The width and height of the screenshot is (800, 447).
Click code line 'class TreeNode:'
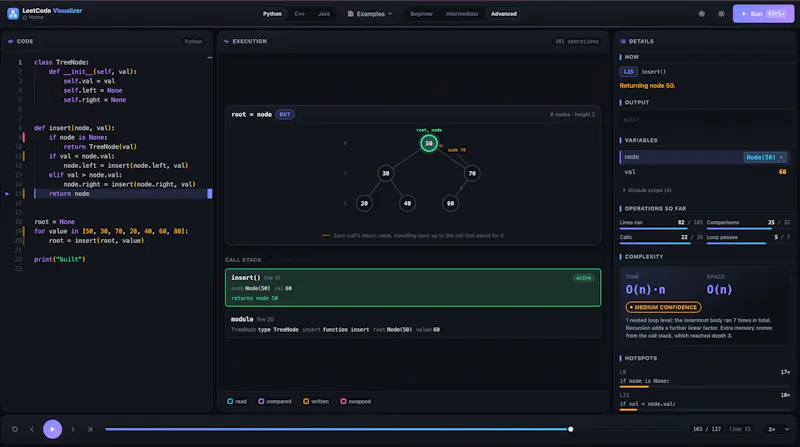(61, 62)
